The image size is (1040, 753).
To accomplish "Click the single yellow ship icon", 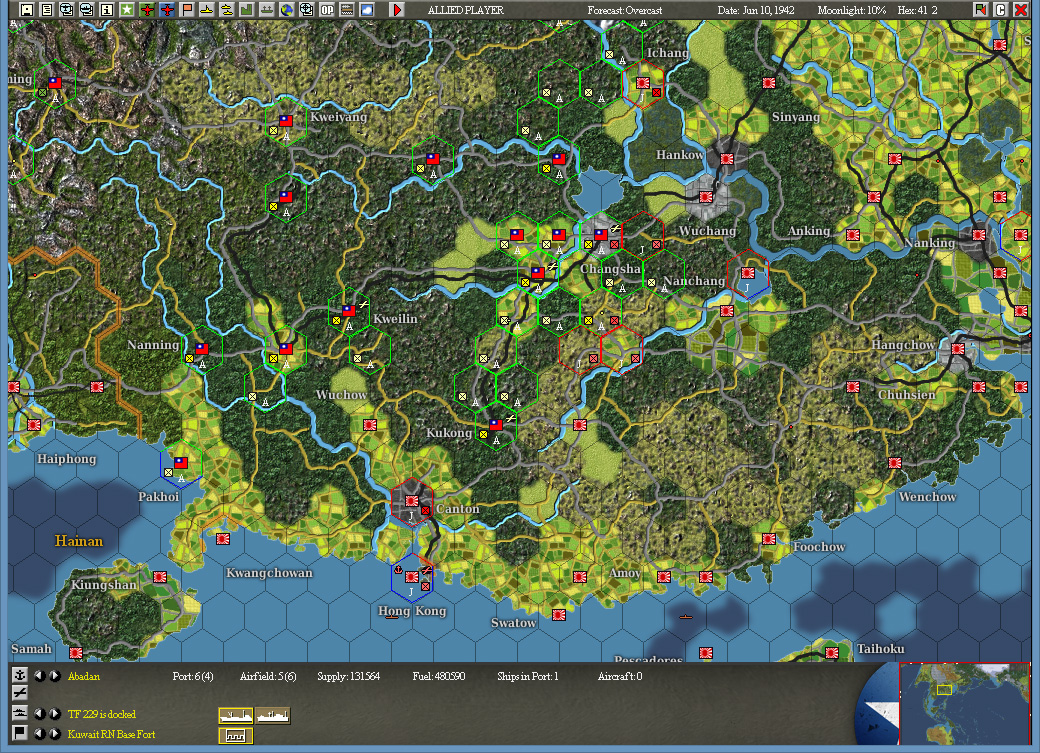I will 207,10.
